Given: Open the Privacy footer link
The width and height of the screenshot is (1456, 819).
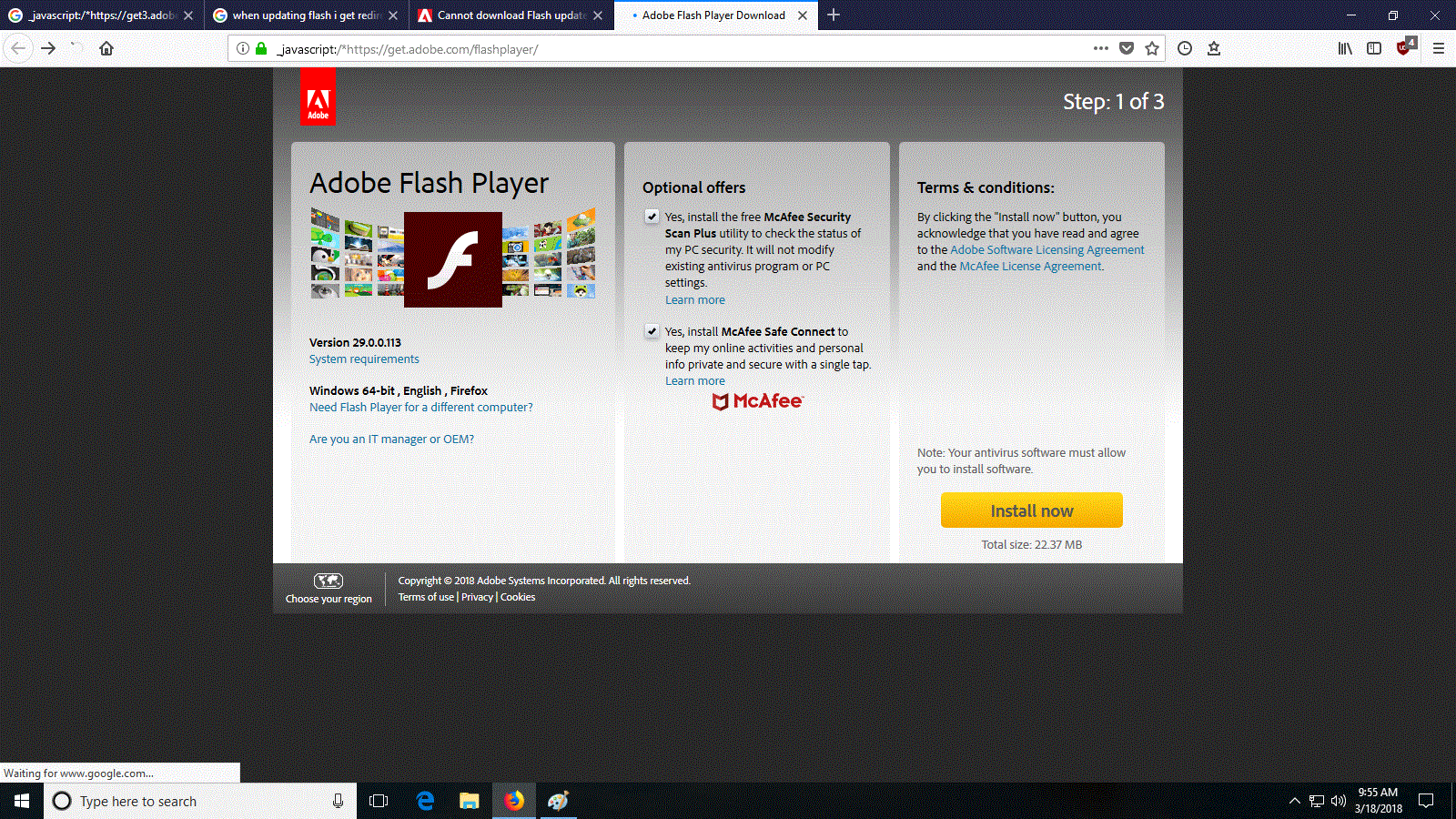Looking at the screenshot, I should tap(477, 597).
